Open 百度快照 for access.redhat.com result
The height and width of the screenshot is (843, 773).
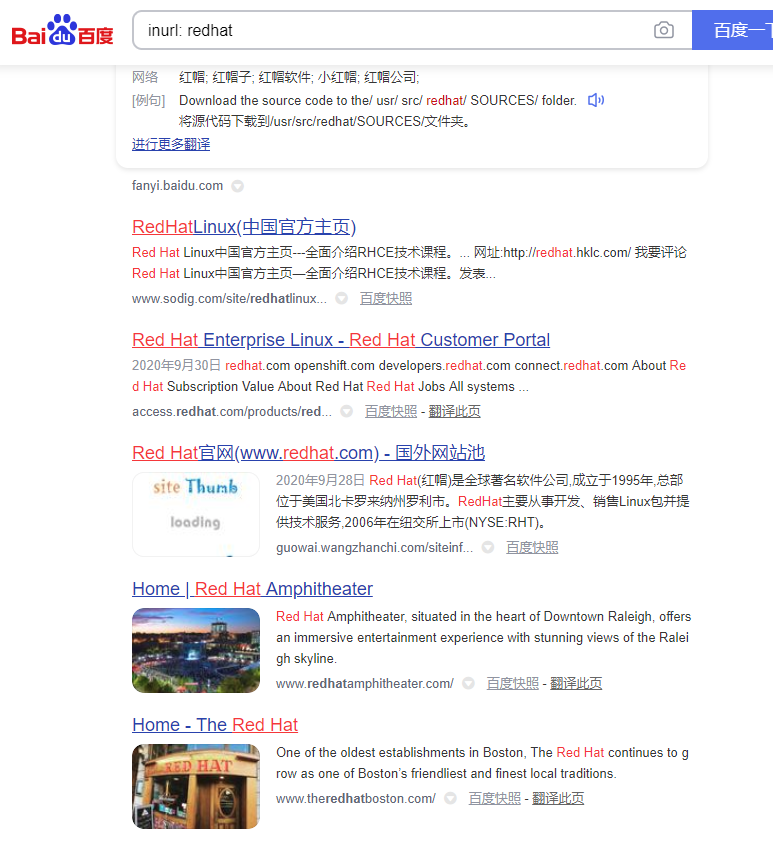(391, 411)
